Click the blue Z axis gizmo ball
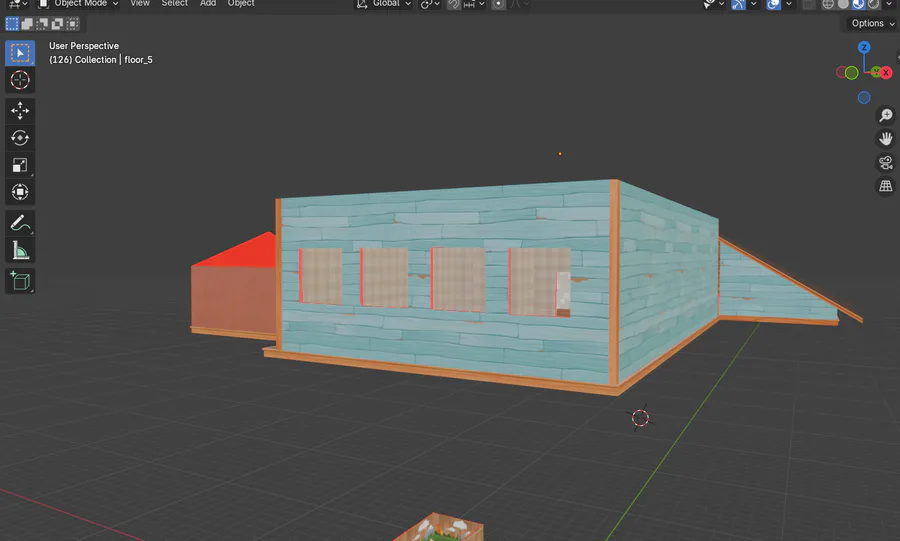The width and height of the screenshot is (900, 541). pyautogui.click(x=864, y=47)
